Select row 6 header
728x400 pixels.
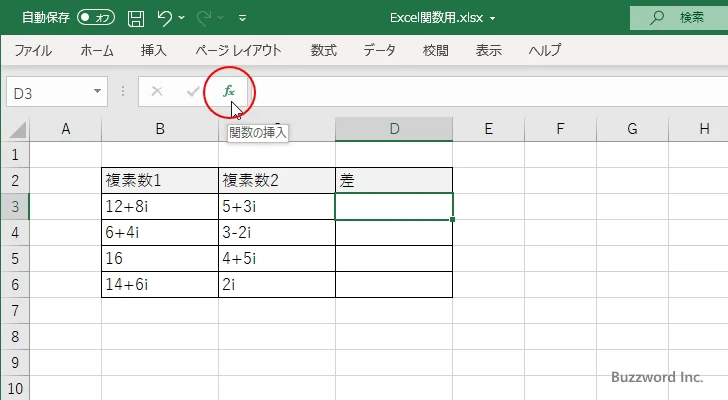point(15,284)
